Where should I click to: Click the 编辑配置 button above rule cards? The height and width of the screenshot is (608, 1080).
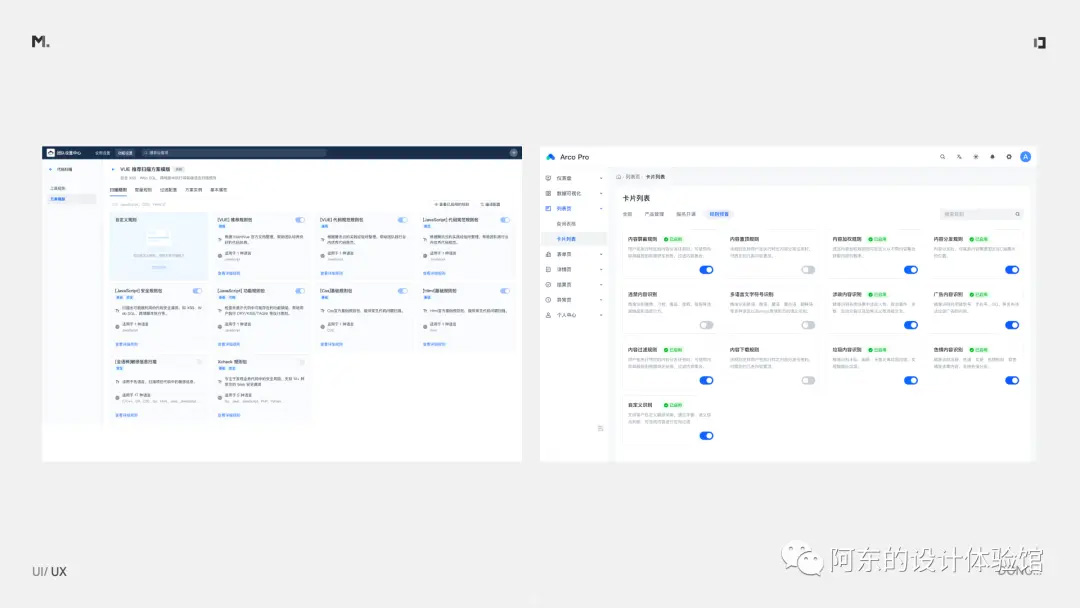click(490, 205)
